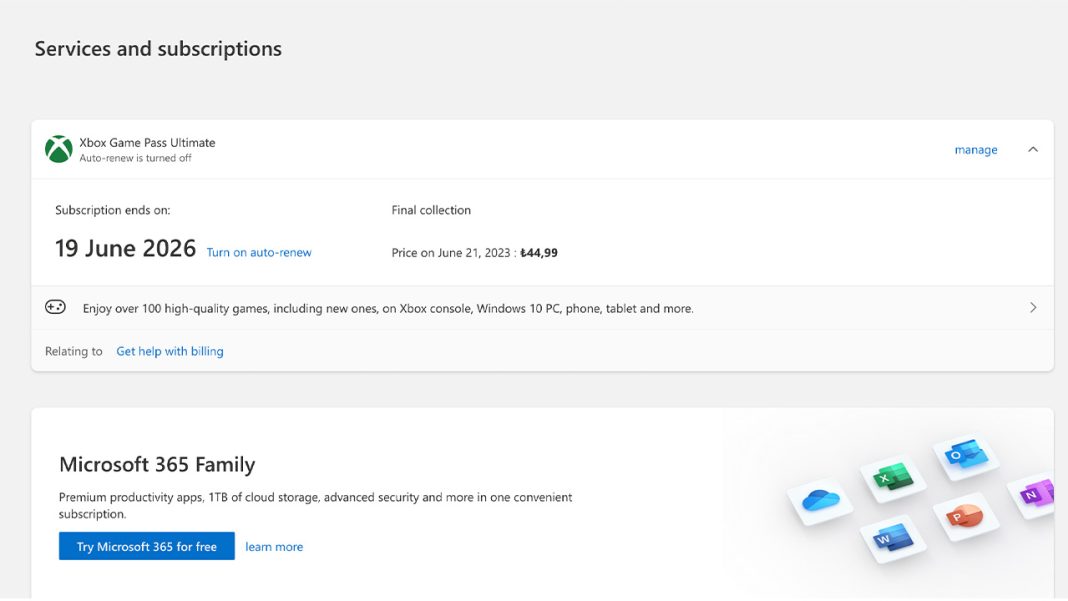Screen dimensions: 1068x601
Task: Click the OneDrive cloud icon
Action: tap(820, 499)
